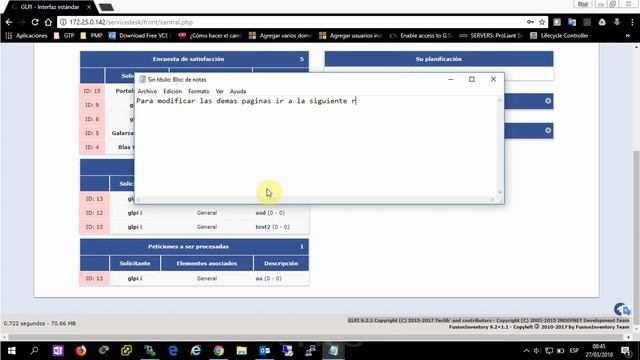Click ID: 12 cell
The image size is (640, 360).
[x=94, y=213]
